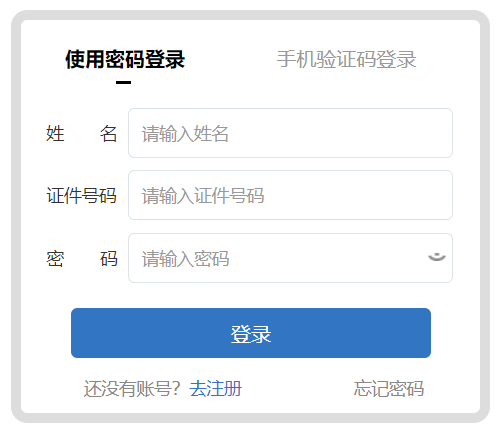
Task: Select the 使用密码登录 tab
Action: (x=125, y=59)
